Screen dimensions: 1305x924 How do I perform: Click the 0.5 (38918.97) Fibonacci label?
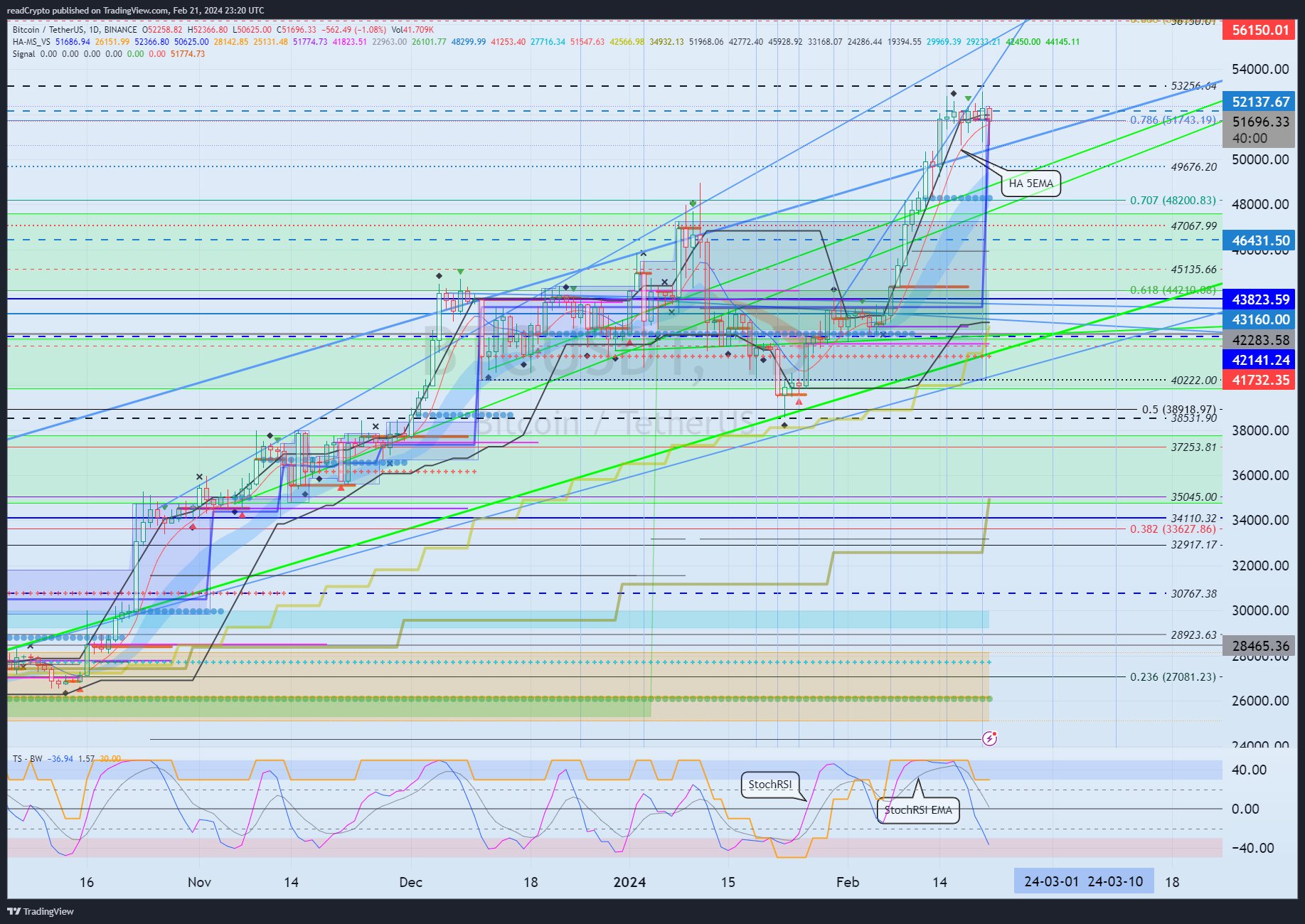tap(1179, 410)
